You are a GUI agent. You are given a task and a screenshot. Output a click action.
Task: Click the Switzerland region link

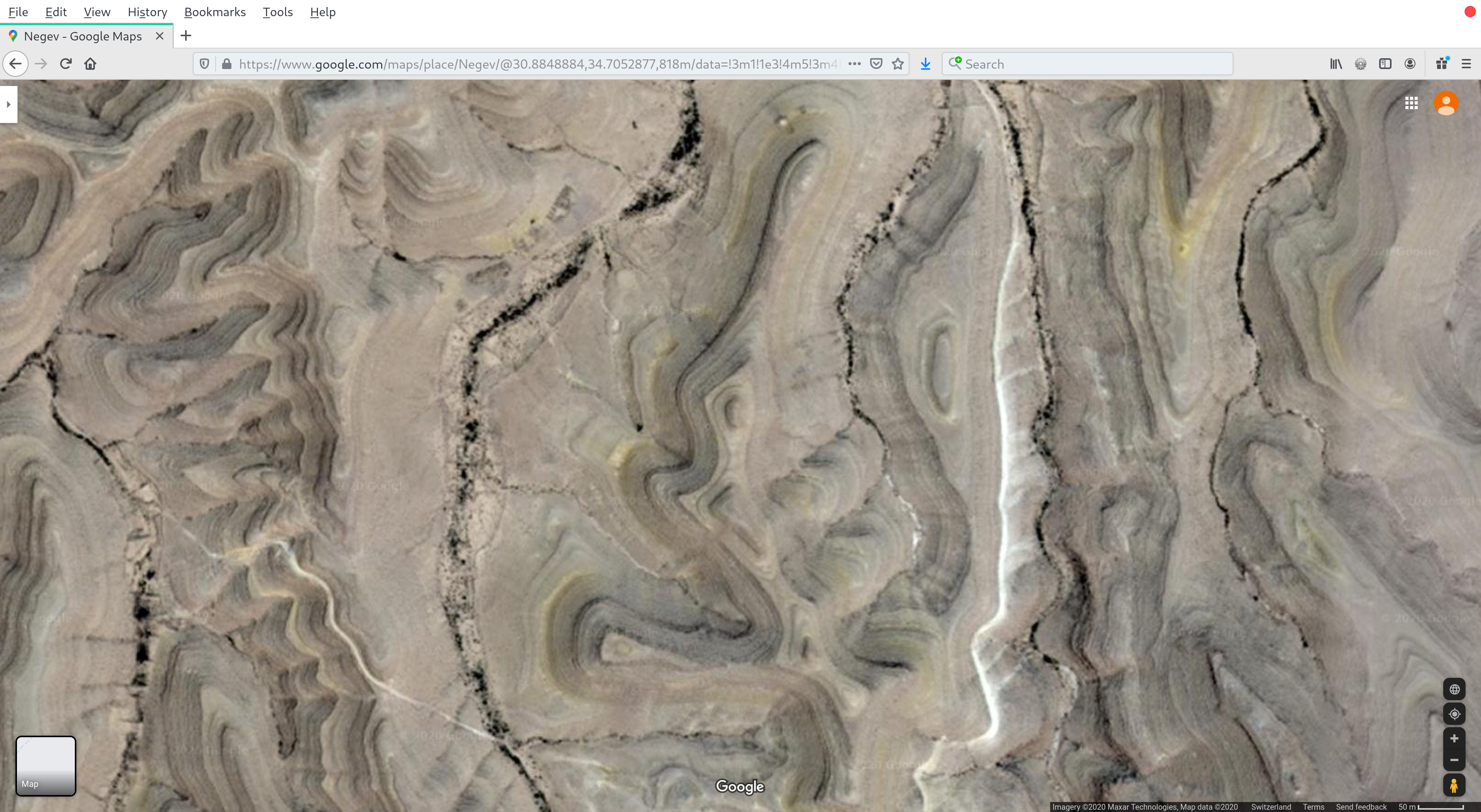(x=1270, y=807)
